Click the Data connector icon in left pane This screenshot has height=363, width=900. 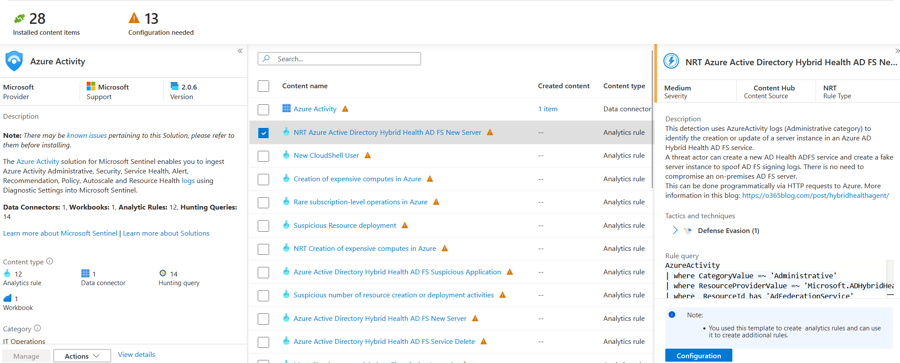click(86, 273)
